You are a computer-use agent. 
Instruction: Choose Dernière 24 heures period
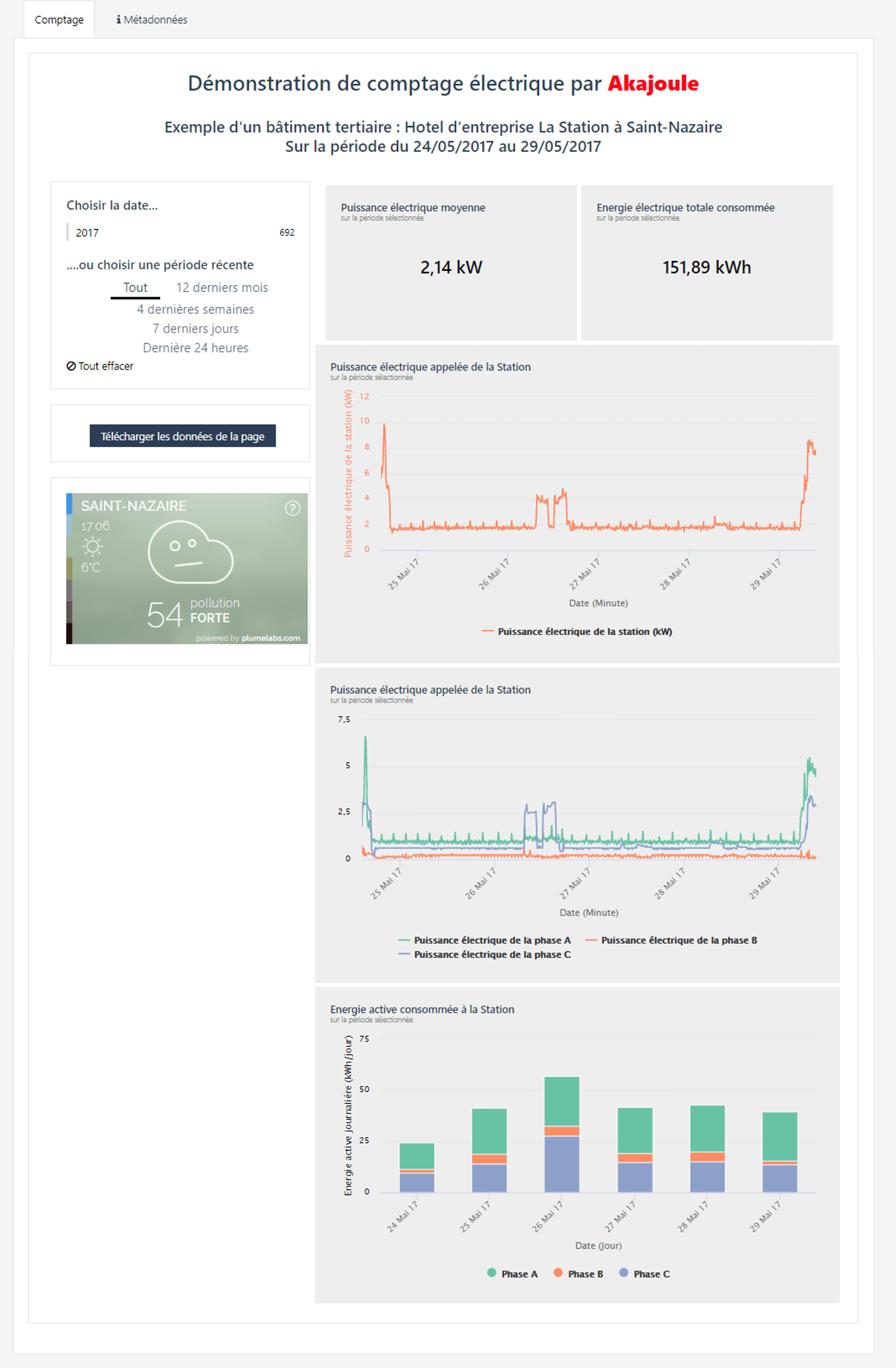tap(196, 348)
